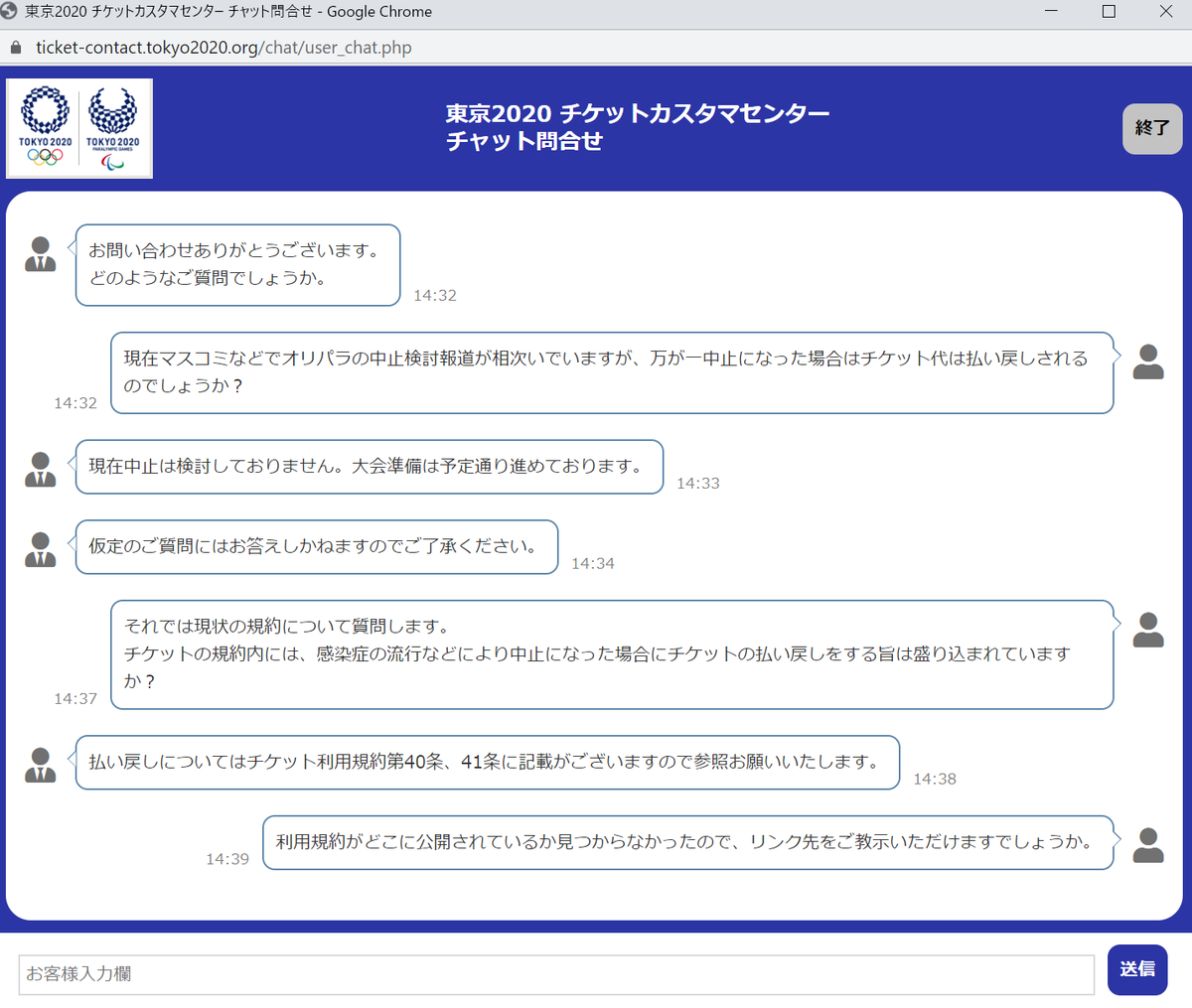This screenshot has width=1192, height=1008.
Task: Click the 東京2020 チケットカスタマセンター header title
Action: click(x=638, y=114)
